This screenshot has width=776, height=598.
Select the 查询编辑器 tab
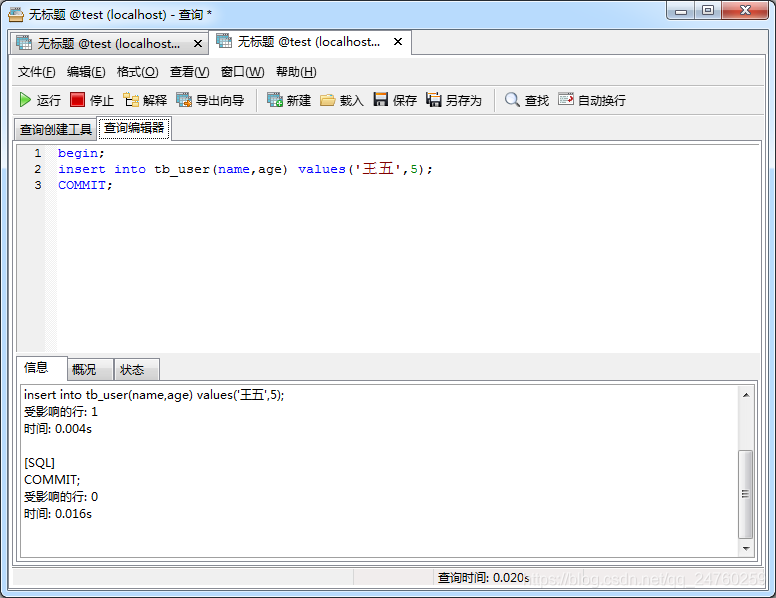[134, 128]
